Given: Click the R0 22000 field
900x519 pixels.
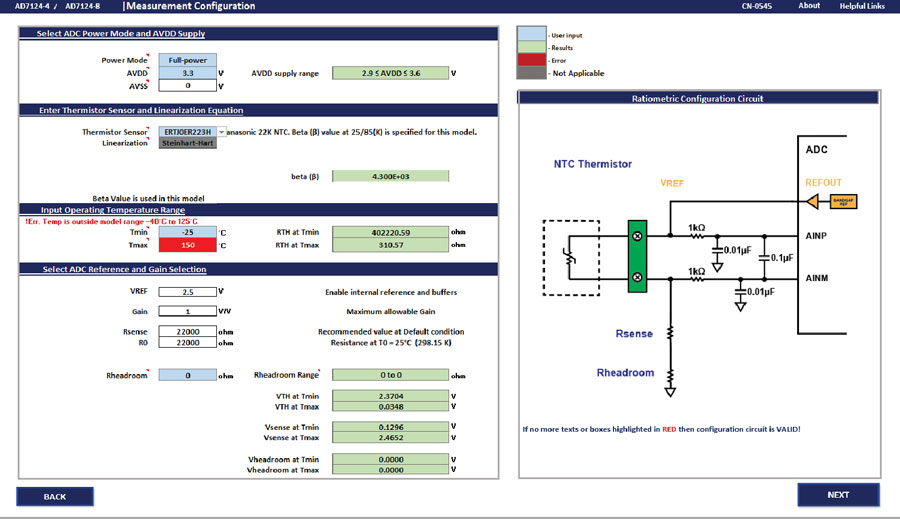Looking at the screenshot, I should (188, 342).
